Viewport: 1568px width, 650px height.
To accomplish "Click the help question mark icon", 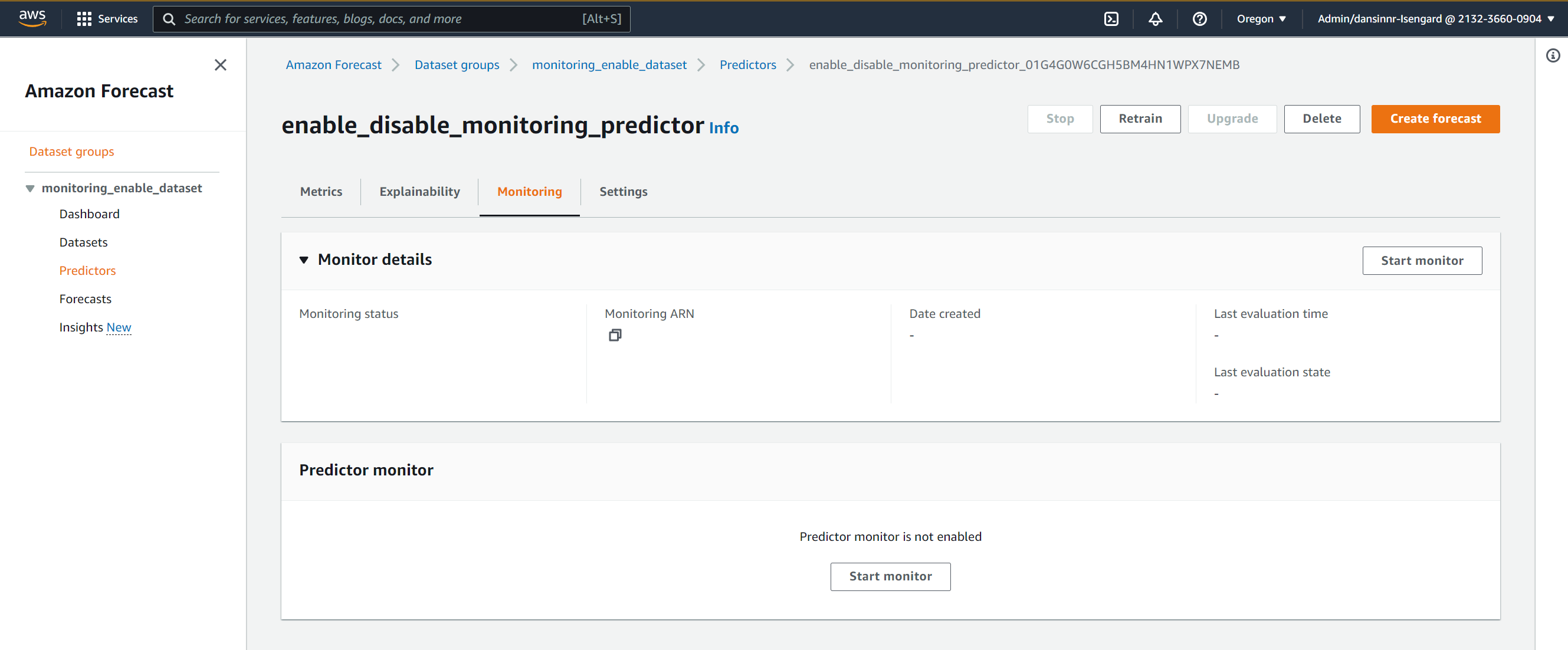I will pyautogui.click(x=1199, y=19).
